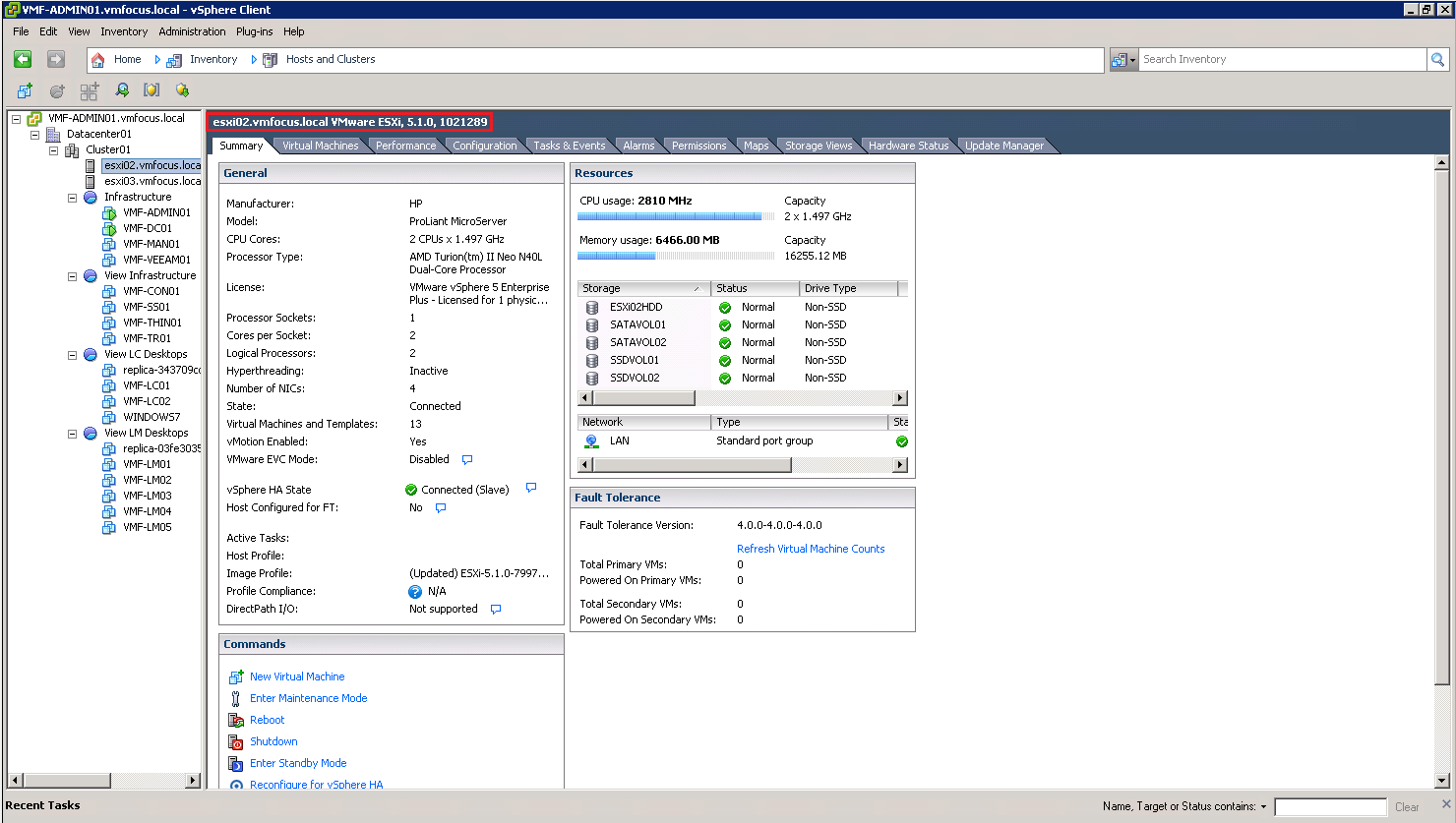Click vSphere HA State info bubble icon
Screen dimensions: 1456x823
point(531,488)
